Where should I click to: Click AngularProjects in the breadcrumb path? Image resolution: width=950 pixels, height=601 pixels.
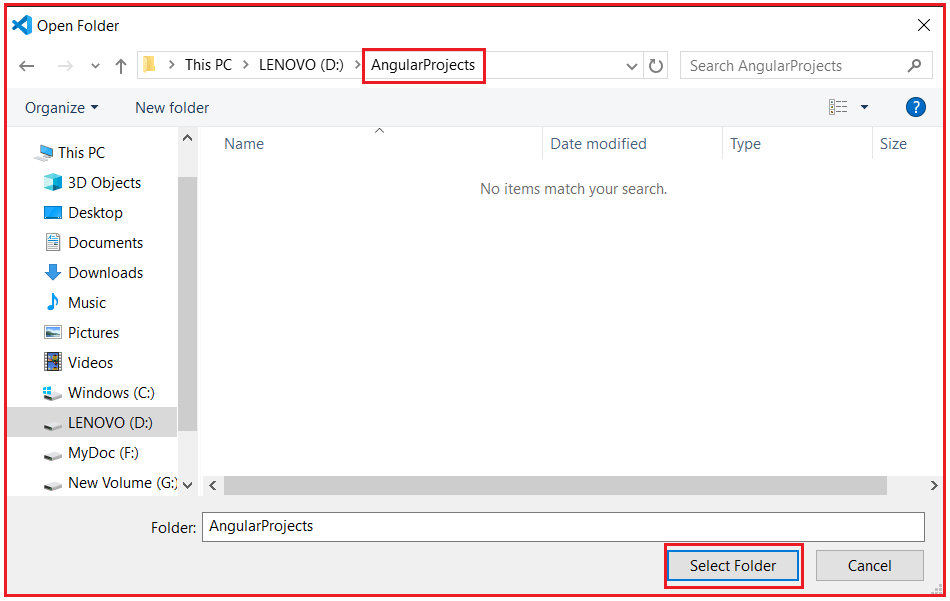pos(423,64)
